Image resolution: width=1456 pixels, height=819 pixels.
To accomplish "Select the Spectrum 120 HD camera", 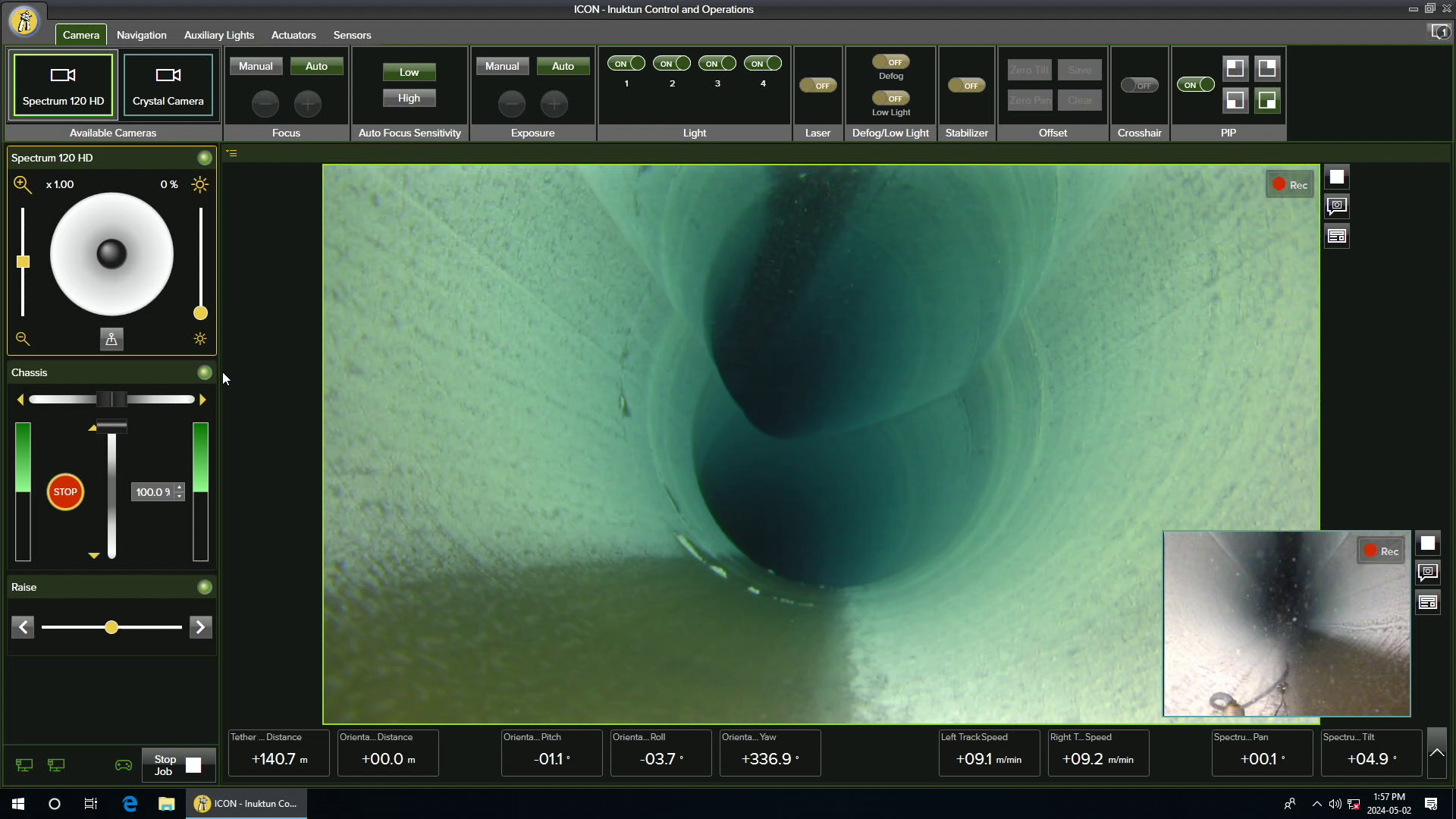I will click(63, 85).
